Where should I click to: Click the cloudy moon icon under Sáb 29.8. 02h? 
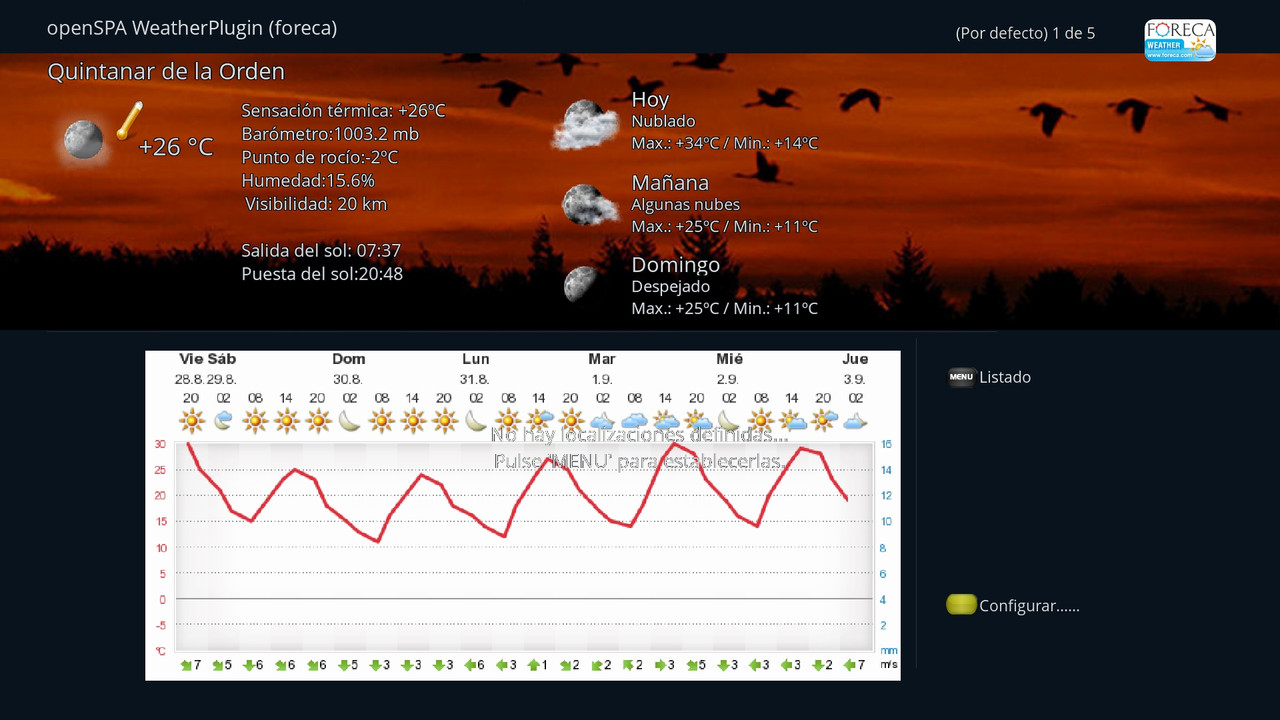(x=223, y=421)
